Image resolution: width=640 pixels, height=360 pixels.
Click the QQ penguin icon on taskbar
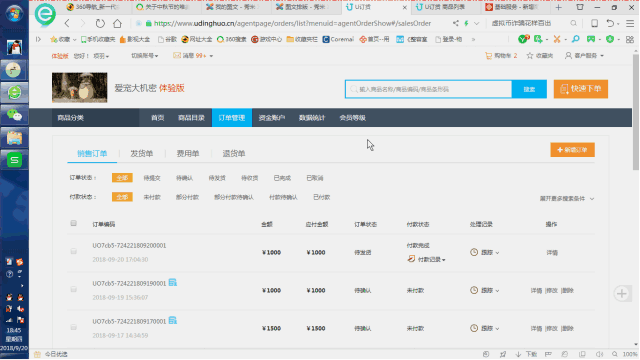pyautogui.click(x=14, y=48)
